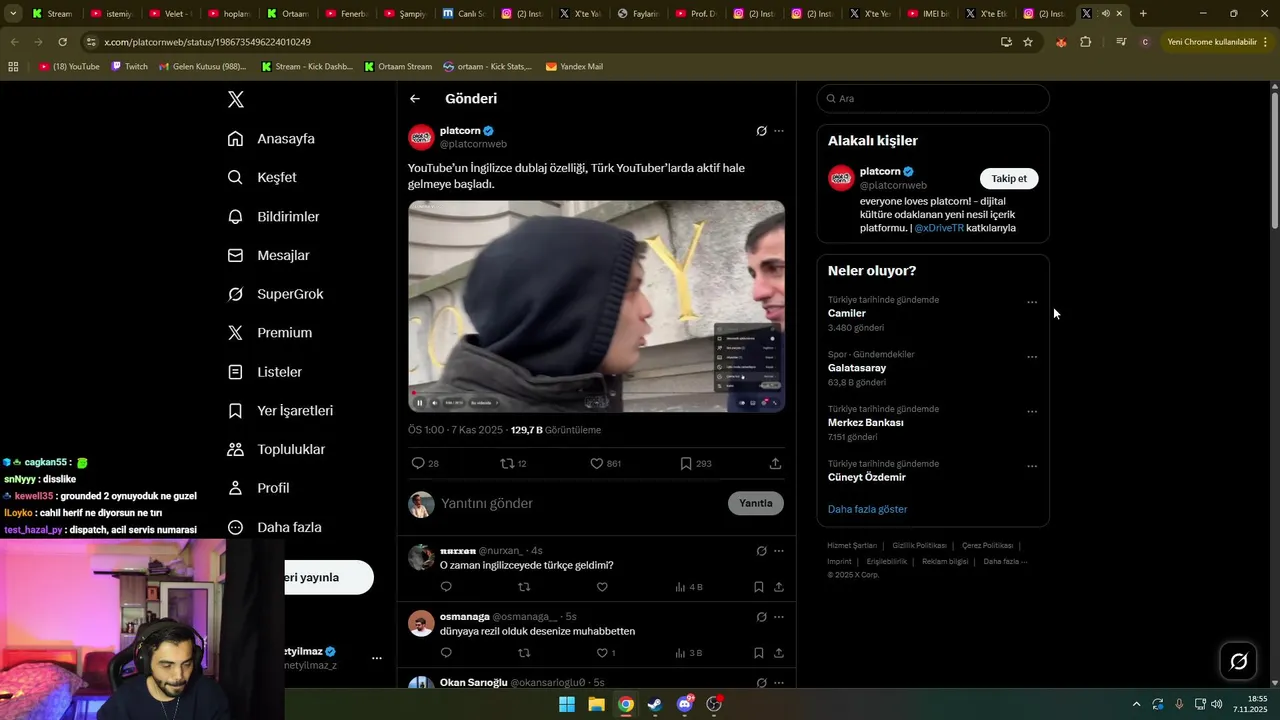Click Gizlilik Politikası footer link
Viewport: 1280px width, 720px height.
point(920,546)
